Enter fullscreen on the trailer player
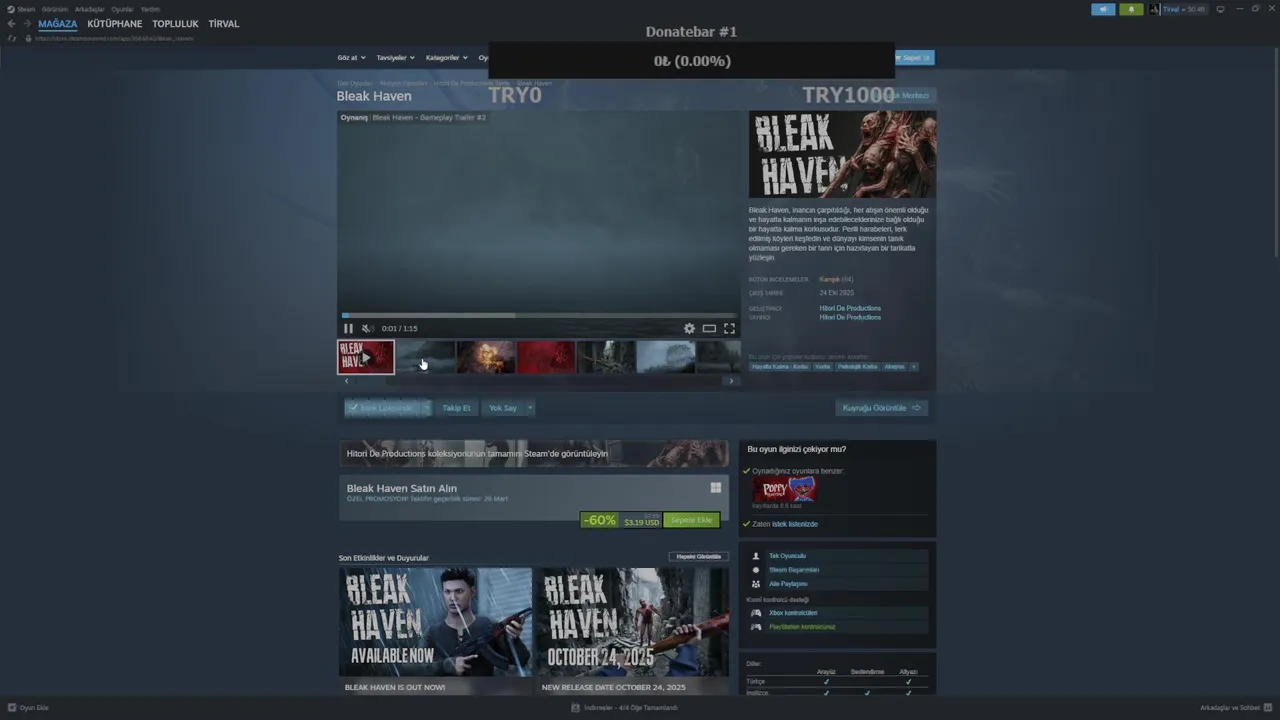Screen dimensions: 1280x720 pos(729,328)
